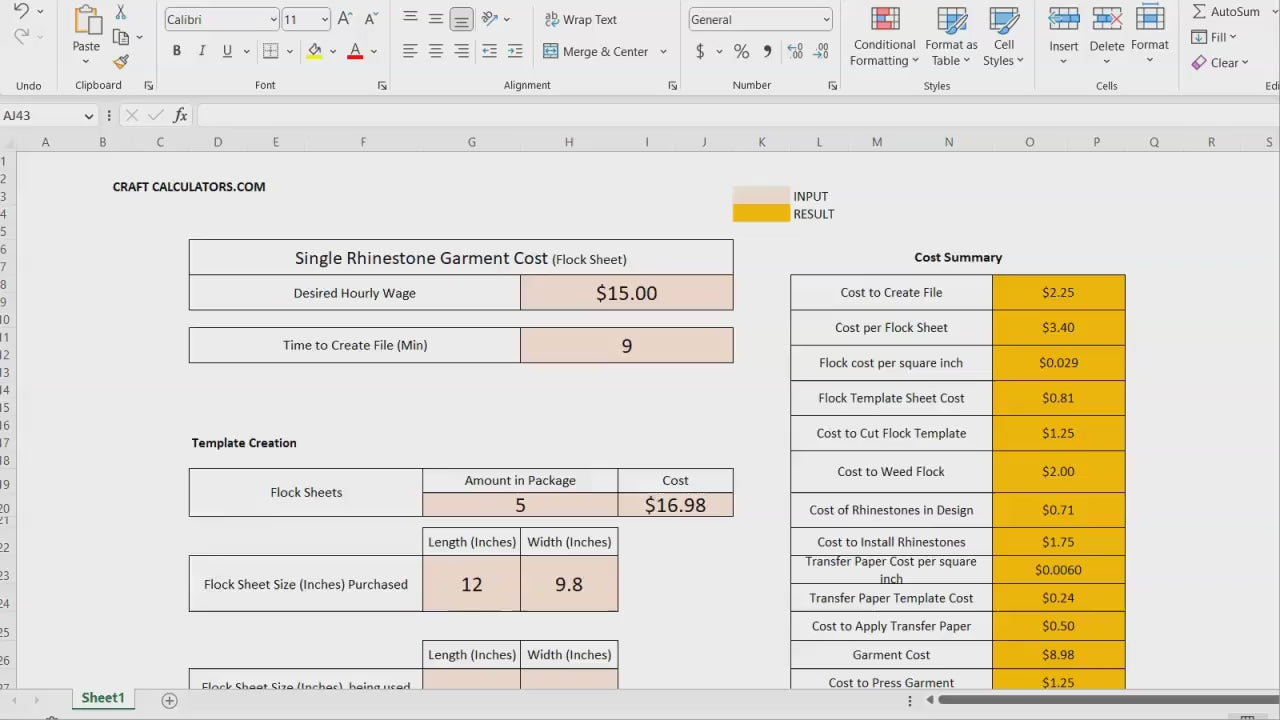Open the Calibri font name dropdown
1280x720 pixels.
coord(273,20)
